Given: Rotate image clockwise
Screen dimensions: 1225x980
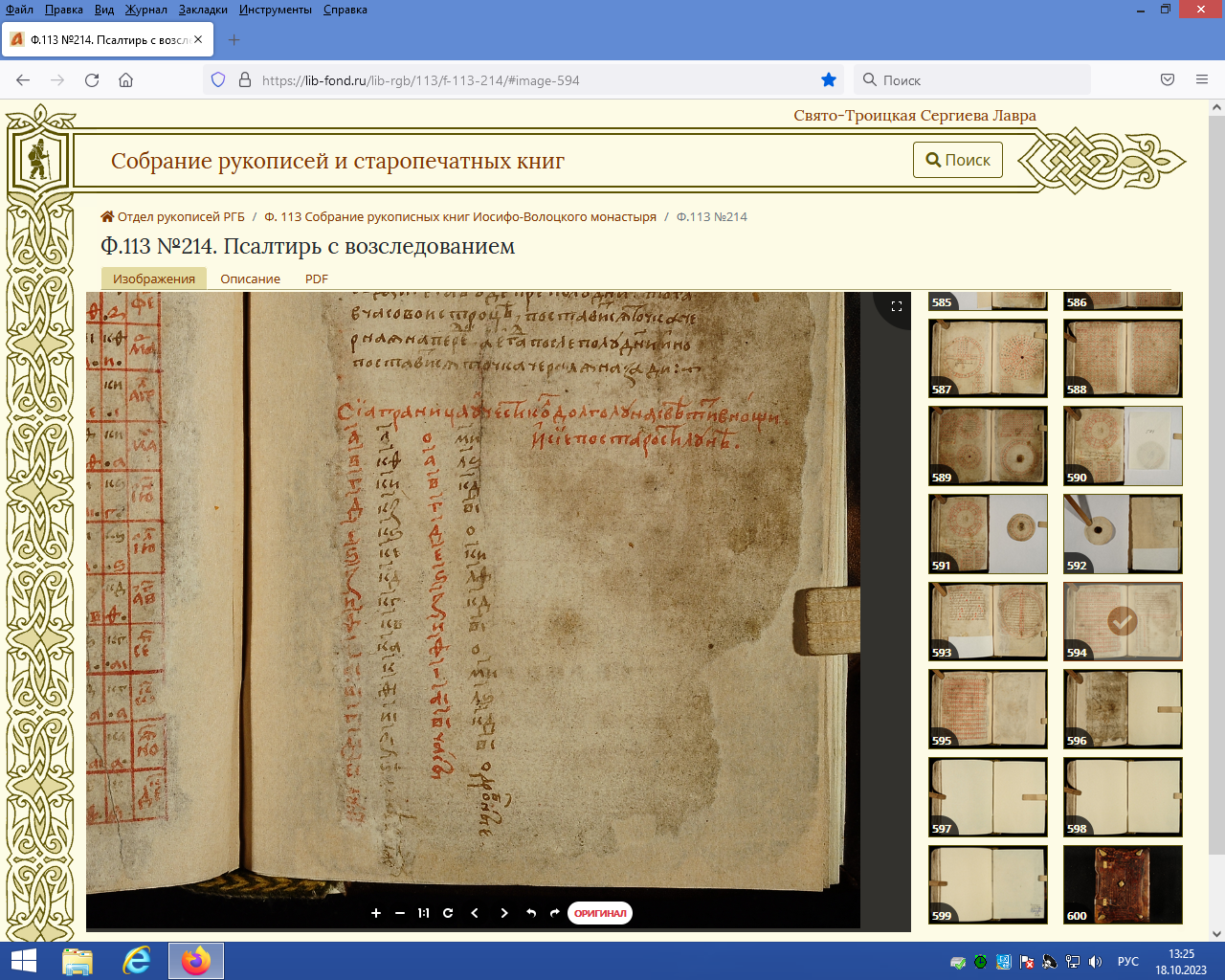Looking at the screenshot, I should pos(554,913).
